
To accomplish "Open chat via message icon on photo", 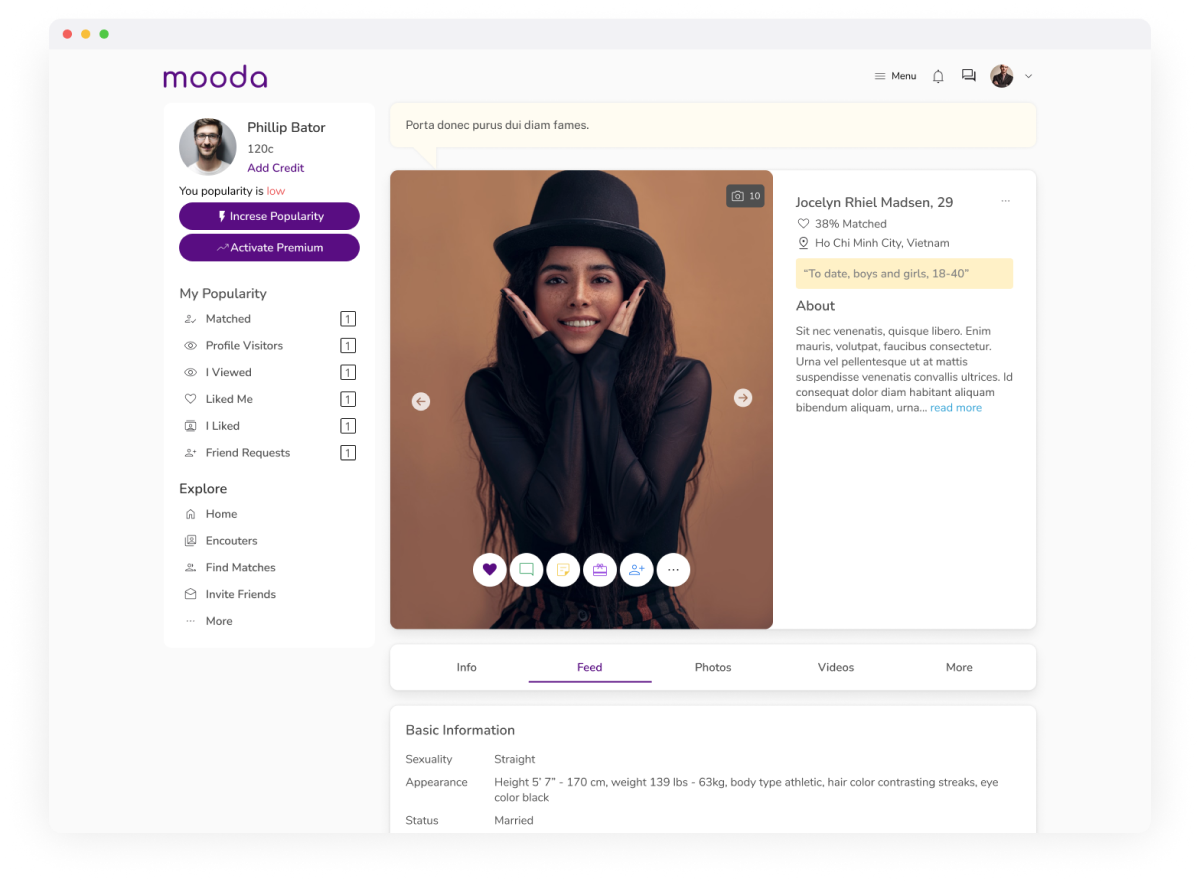I will tap(526, 570).
